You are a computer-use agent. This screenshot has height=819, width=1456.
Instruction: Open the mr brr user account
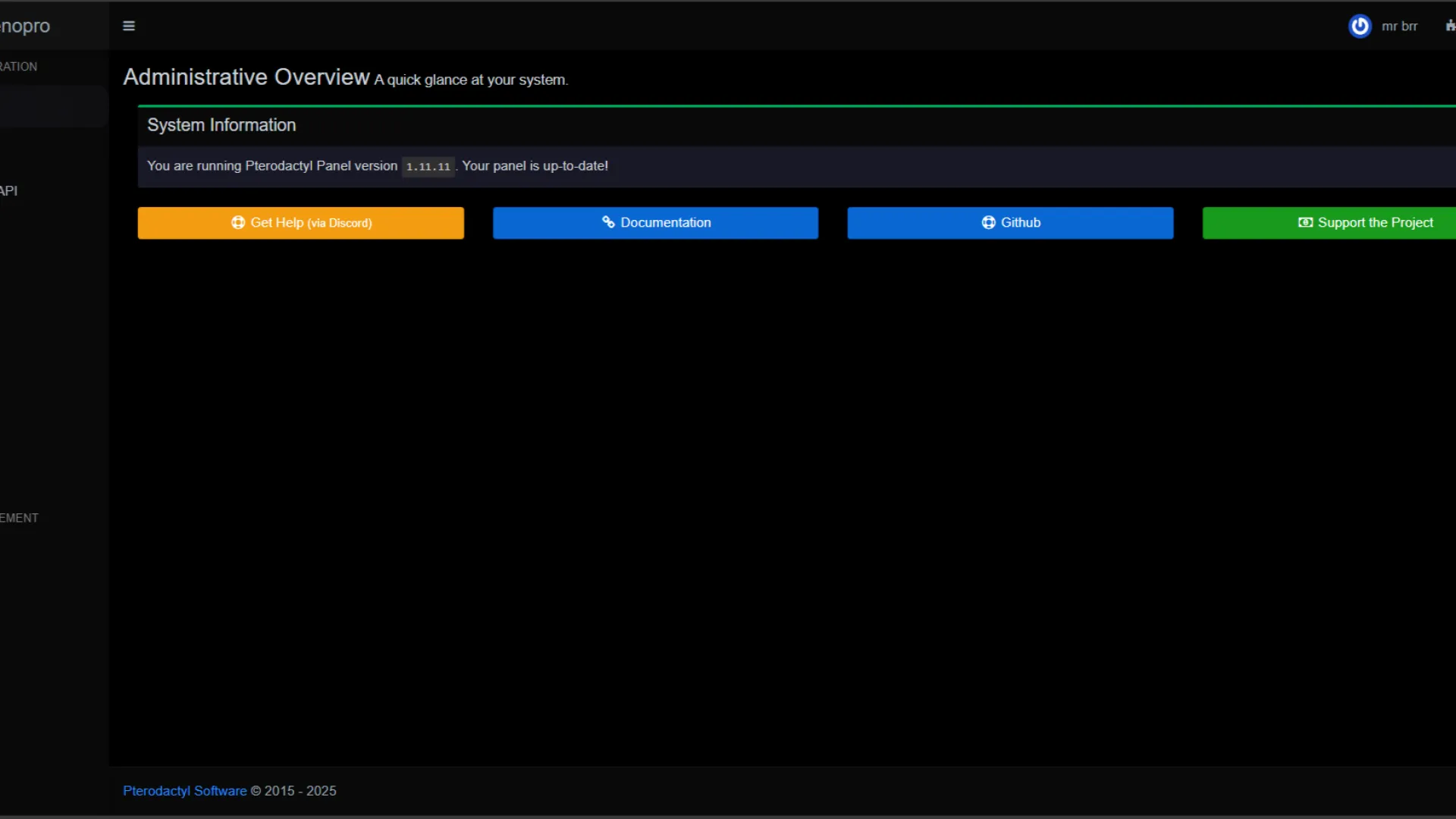pos(1399,26)
